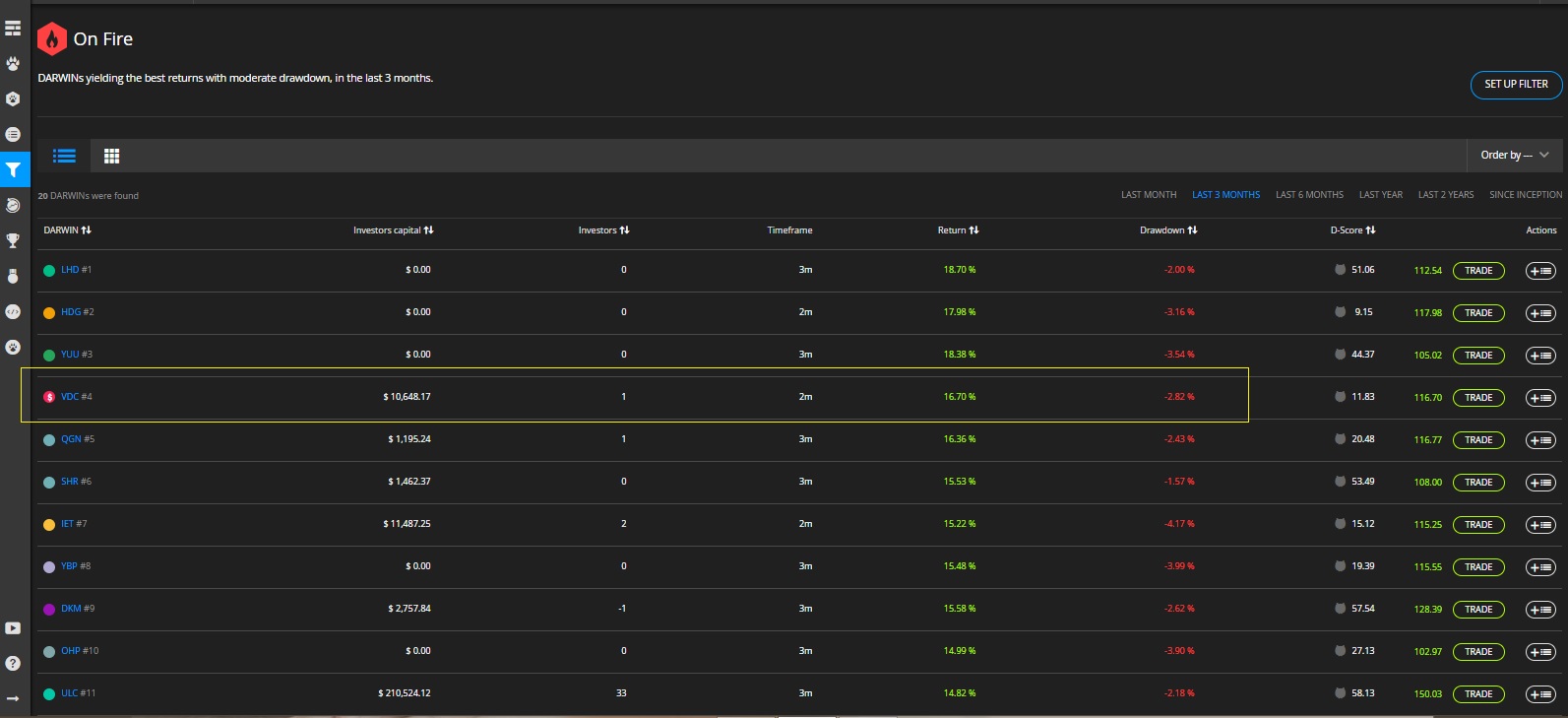Click the red On Fire flame icon
Image resolution: width=1568 pixels, height=718 pixels.
pos(52,39)
